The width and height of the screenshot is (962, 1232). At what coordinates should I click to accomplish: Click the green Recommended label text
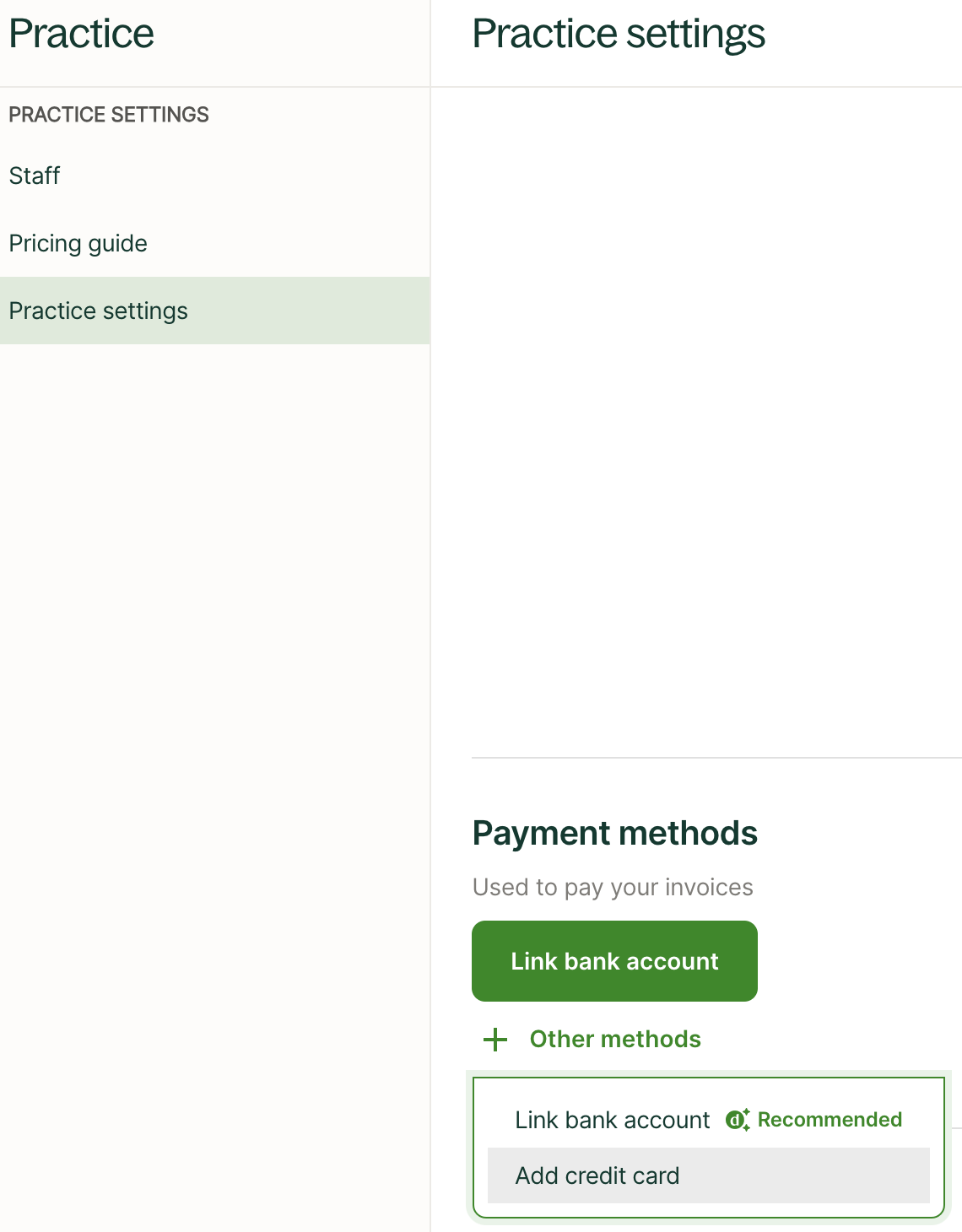(830, 1120)
